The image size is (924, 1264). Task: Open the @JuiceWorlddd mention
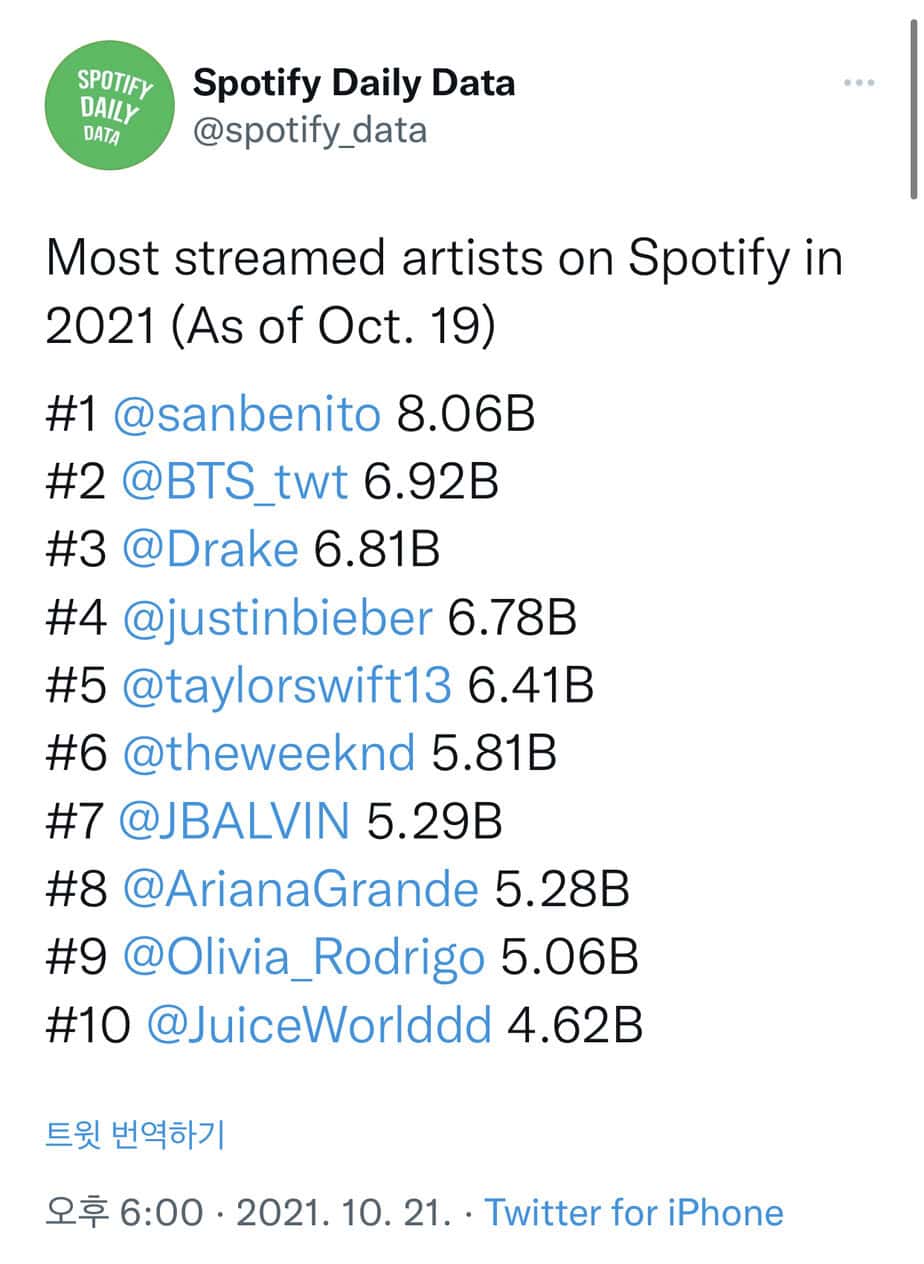(319, 1026)
